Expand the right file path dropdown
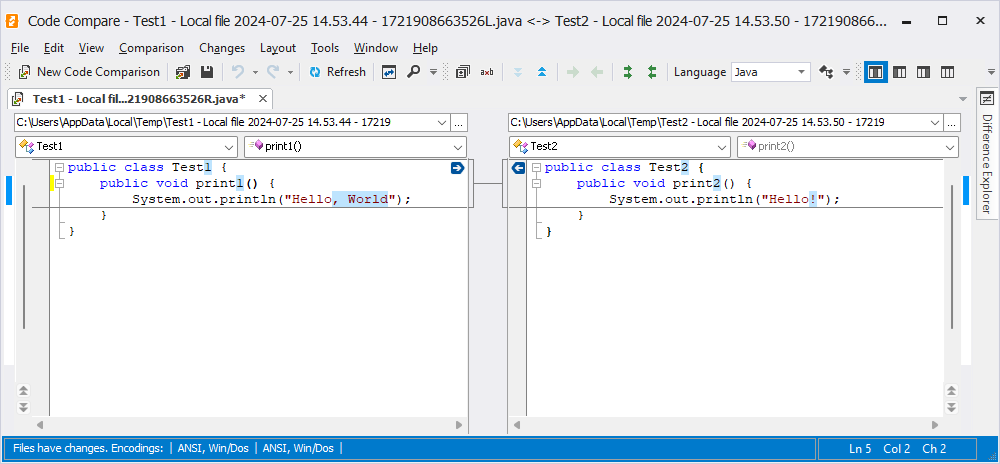Screen dimensions: 1000x464 click(935, 122)
